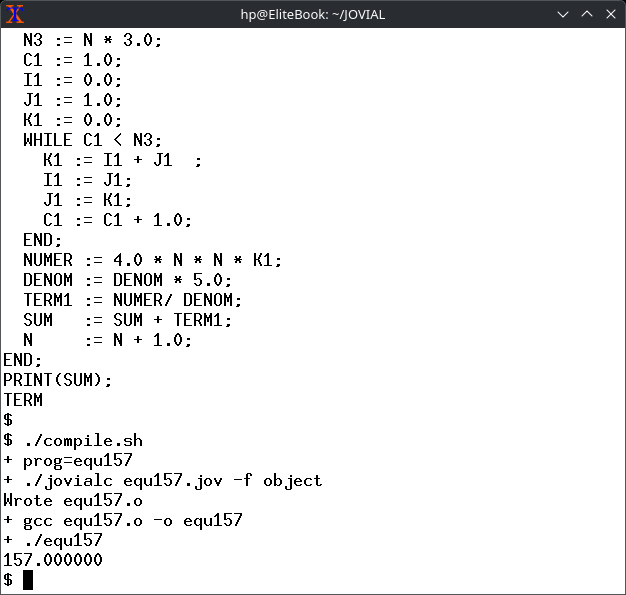This screenshot has height=595, width=626.
Task: Click the 'NUMER := 4.0 * N * N * K1;' line
Action: [152, 260]
